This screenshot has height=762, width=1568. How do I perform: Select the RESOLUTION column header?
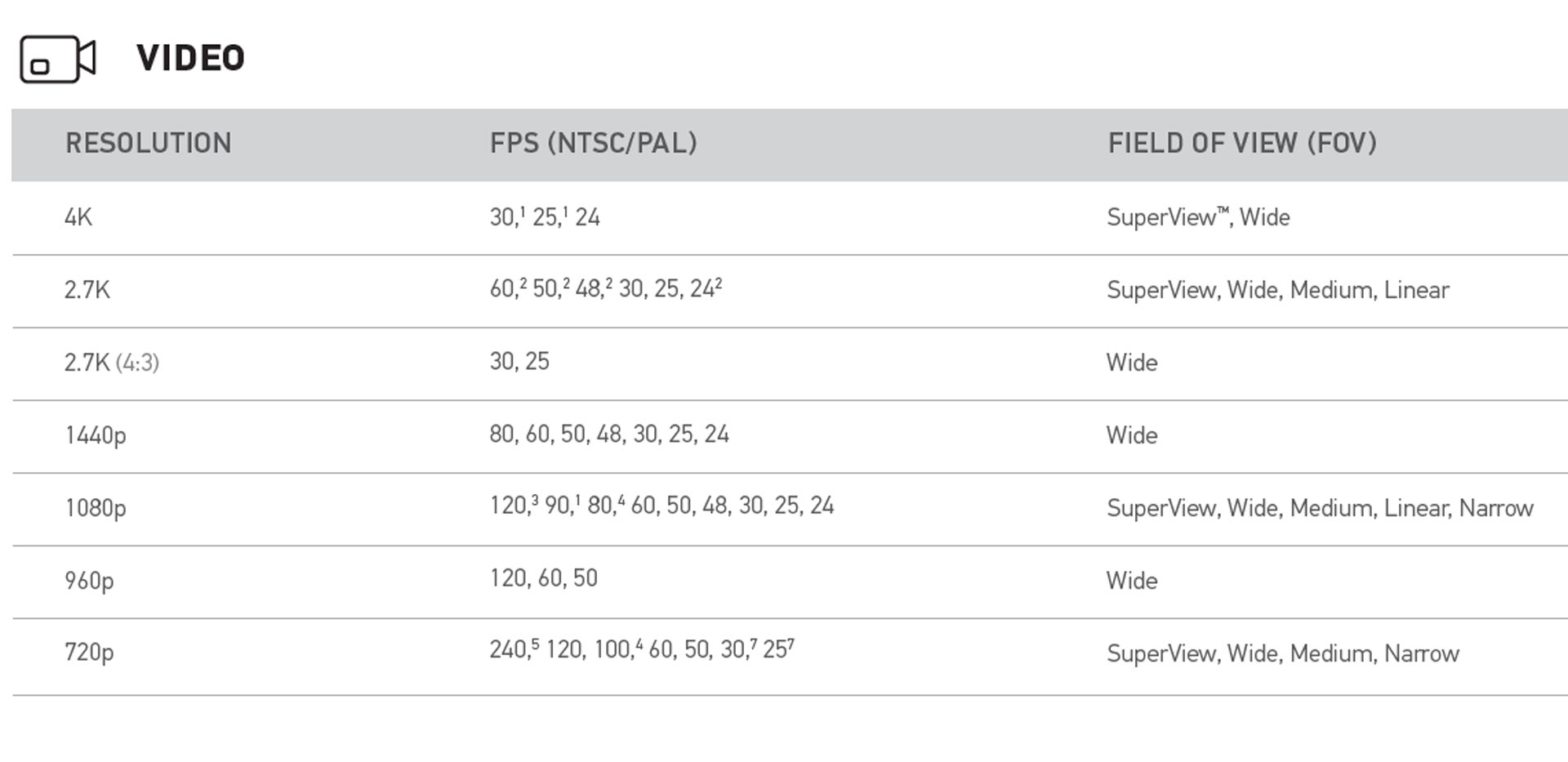(148, 144)
